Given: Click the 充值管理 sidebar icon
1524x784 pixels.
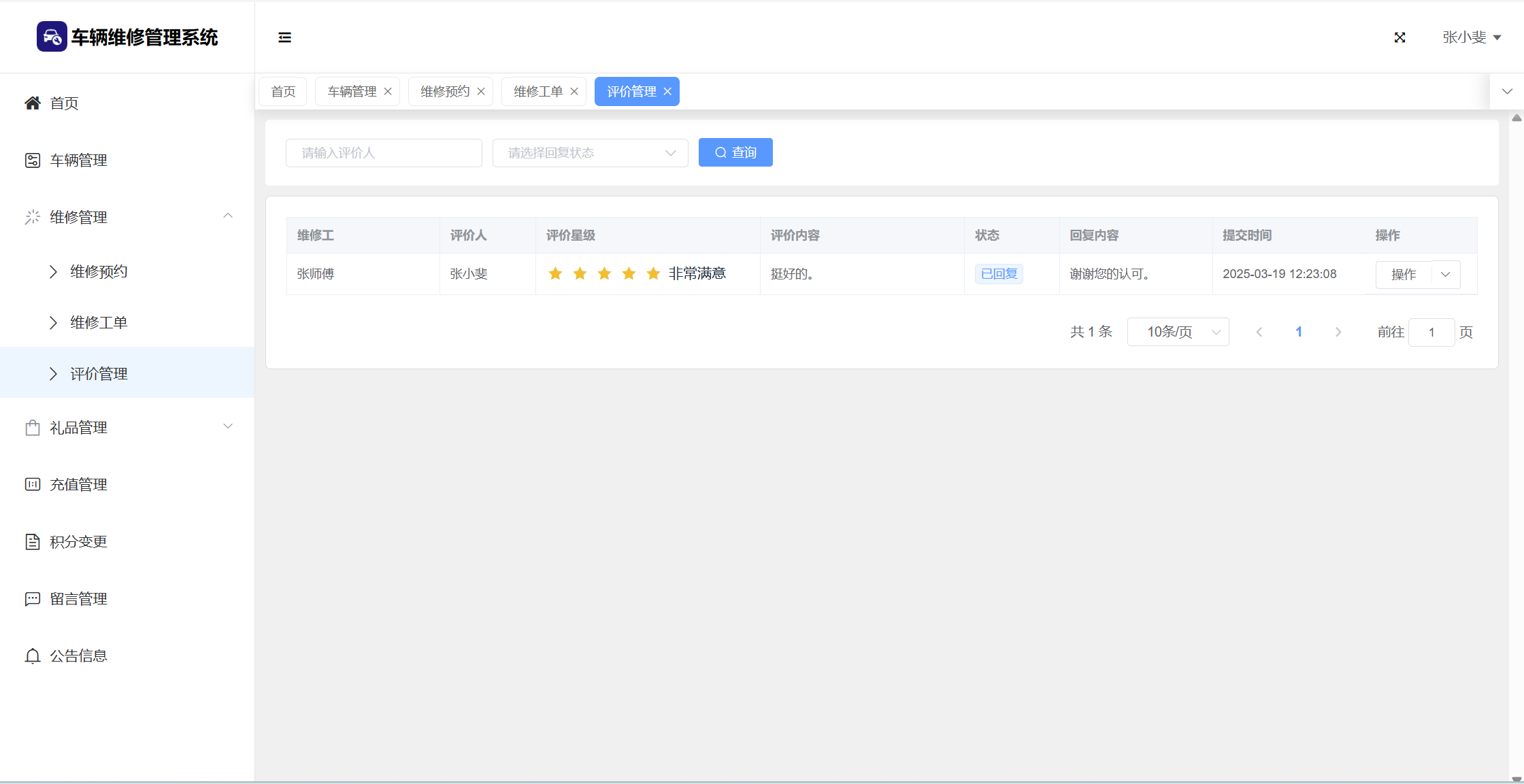Looking at the screenshot, I should point(32,485).
